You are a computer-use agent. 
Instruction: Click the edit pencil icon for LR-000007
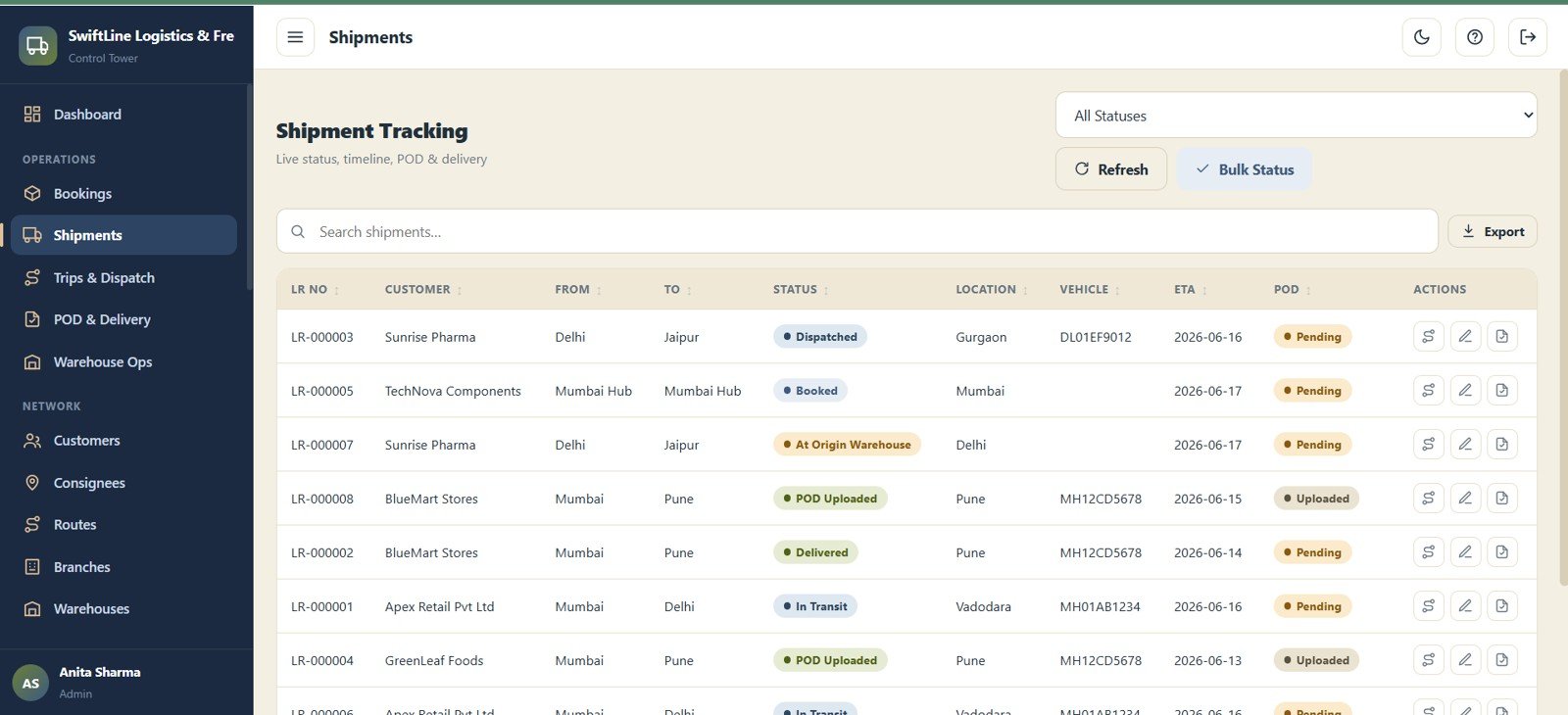1465,445
